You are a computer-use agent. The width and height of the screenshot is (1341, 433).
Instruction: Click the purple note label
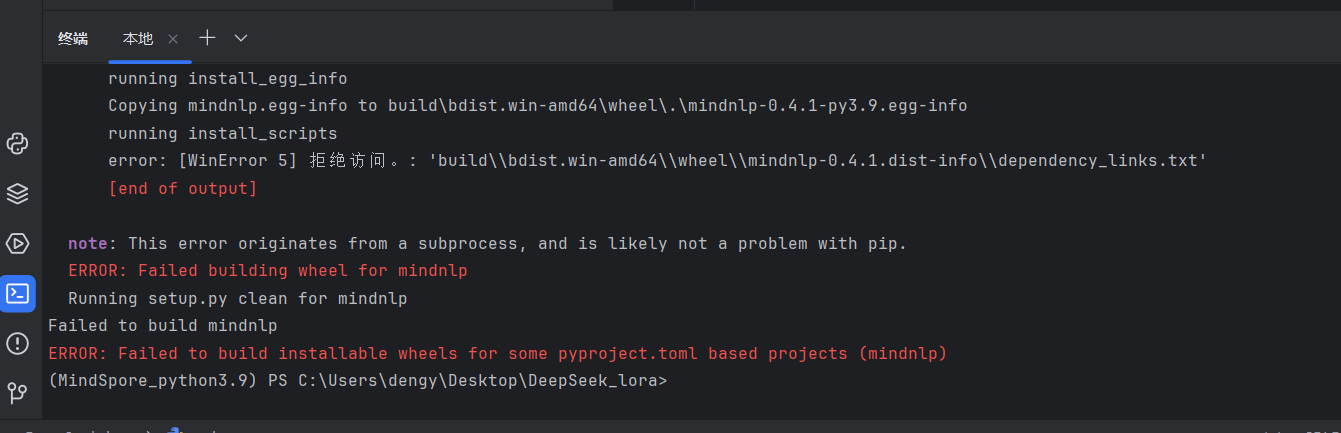tap(88, 243)
